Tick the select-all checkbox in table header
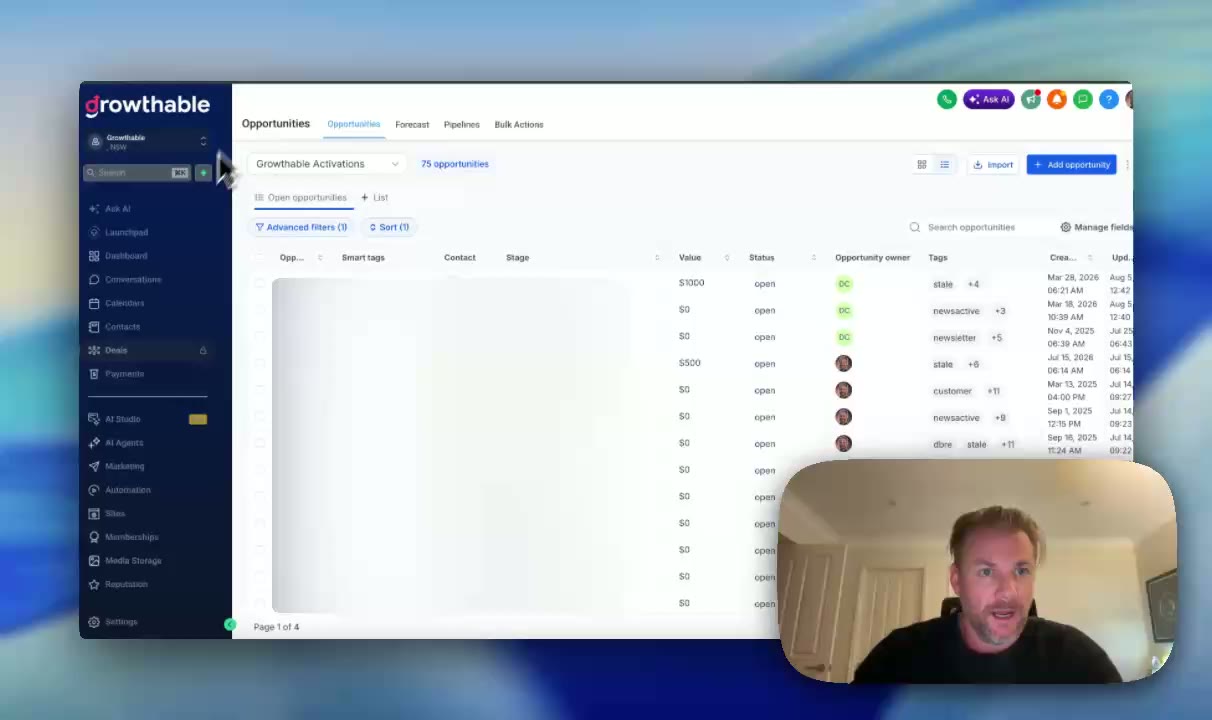The width and height of the screenshot is (1212, 720). pyautogui.click(x=260, y=257)
